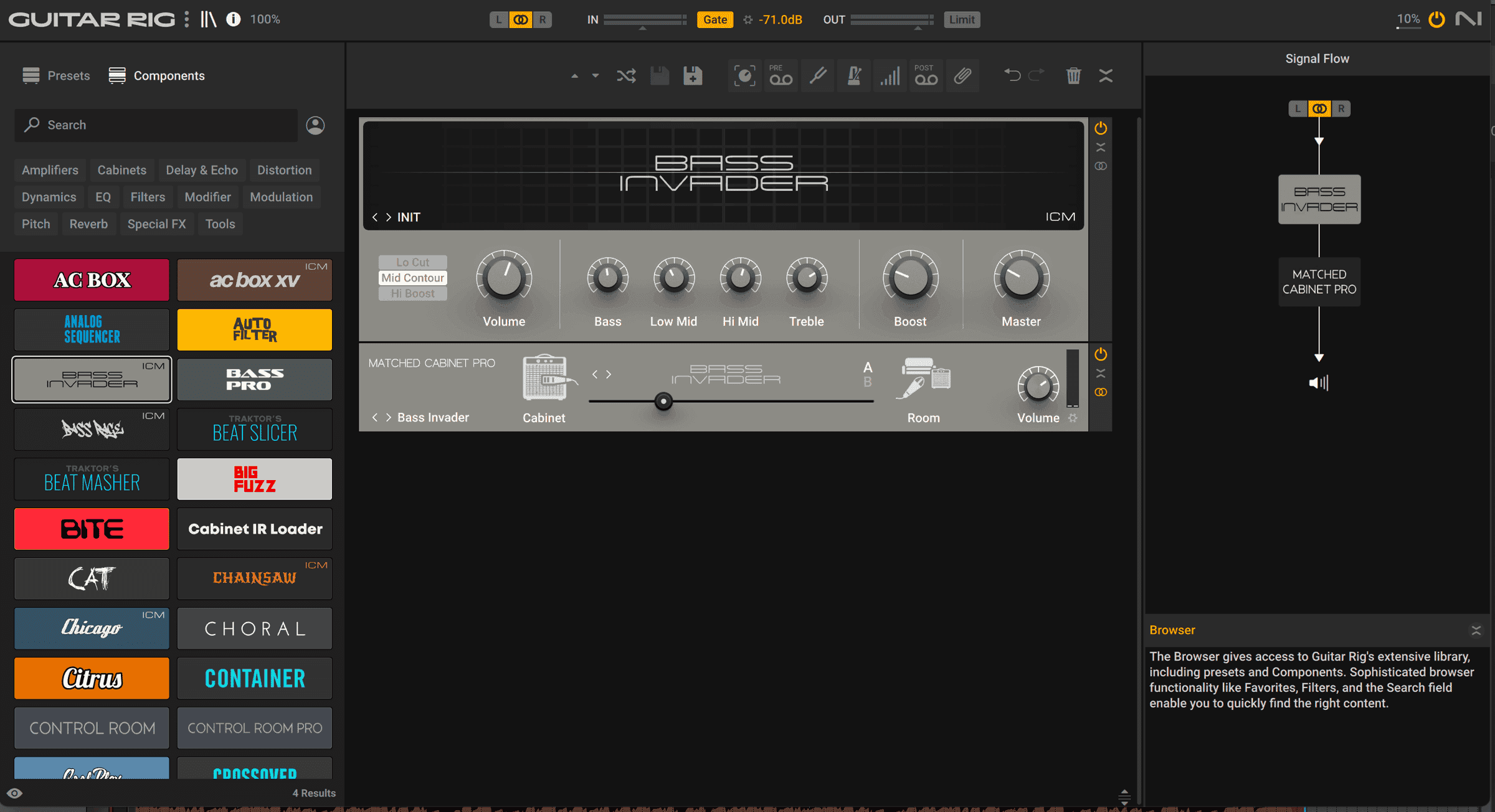This screenshot has height=812, width=1495.
Task: Select the Cabinet IR Loader component
Action: 255,529
